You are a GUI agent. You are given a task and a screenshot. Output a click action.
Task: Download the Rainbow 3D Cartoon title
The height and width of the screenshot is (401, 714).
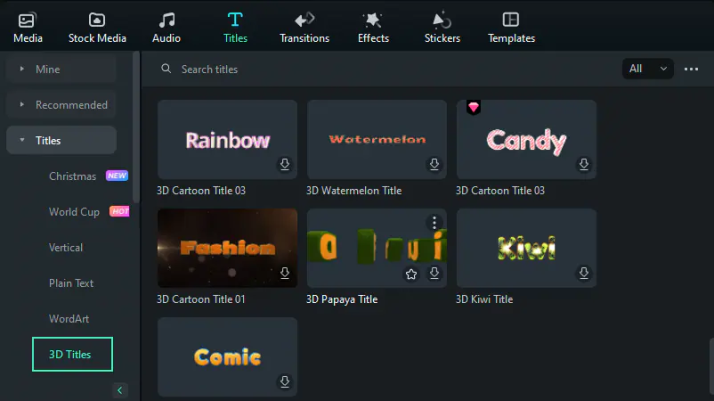tap(284, 164)
